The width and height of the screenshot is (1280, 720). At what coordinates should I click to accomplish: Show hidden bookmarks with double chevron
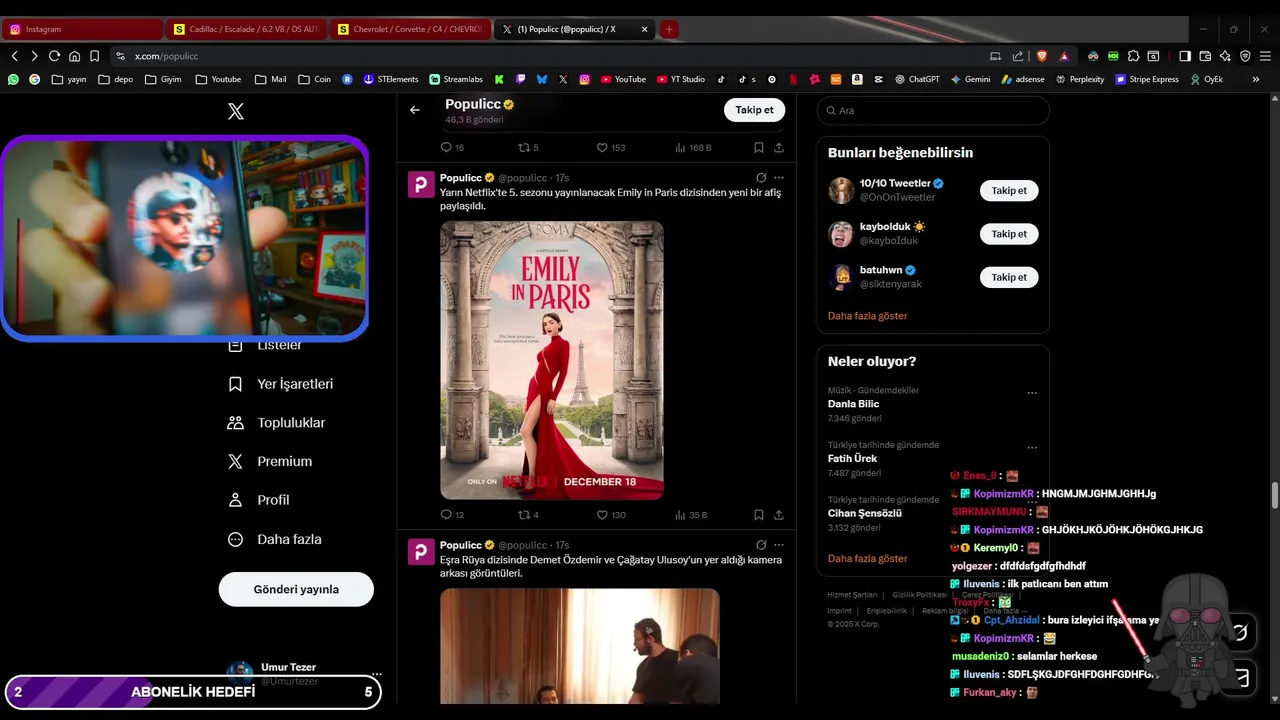coord(1256,79)
